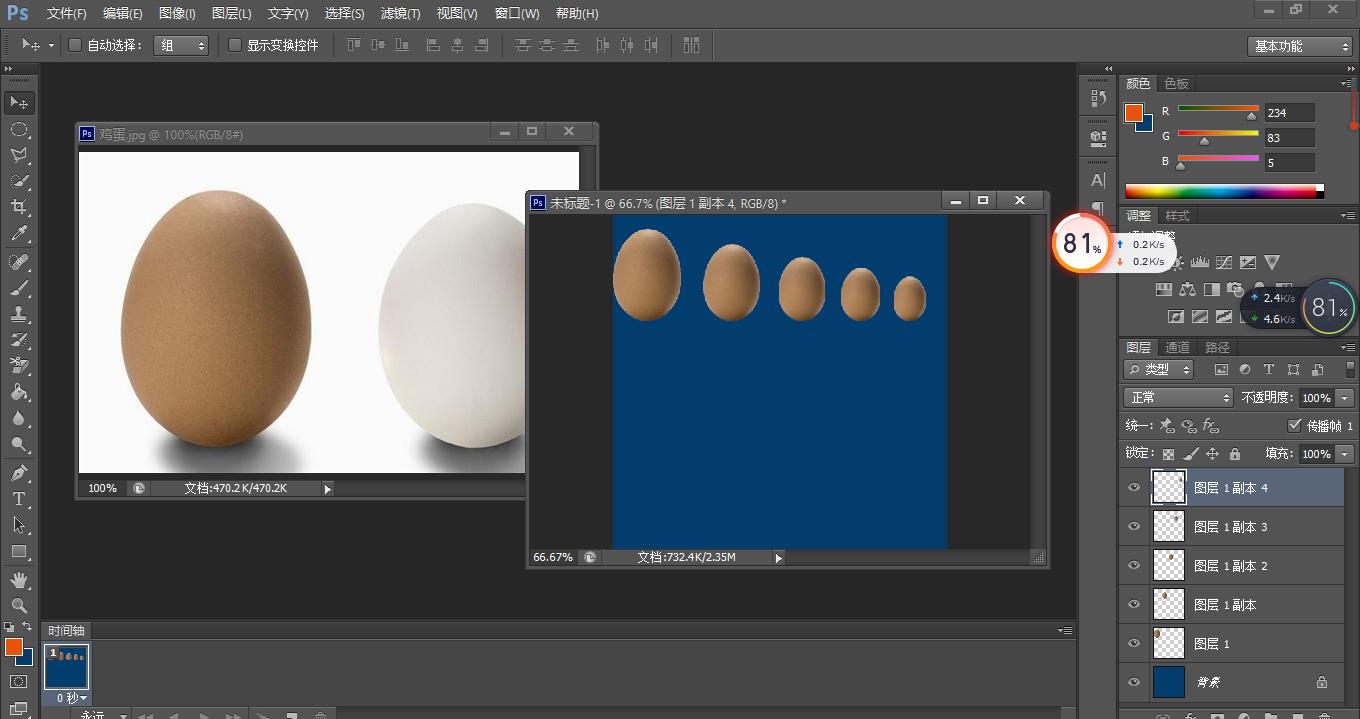Open the 基本功能 workspace dropdown
The height and width of the screenshot is (719, 1360).
pos(1302,46)
